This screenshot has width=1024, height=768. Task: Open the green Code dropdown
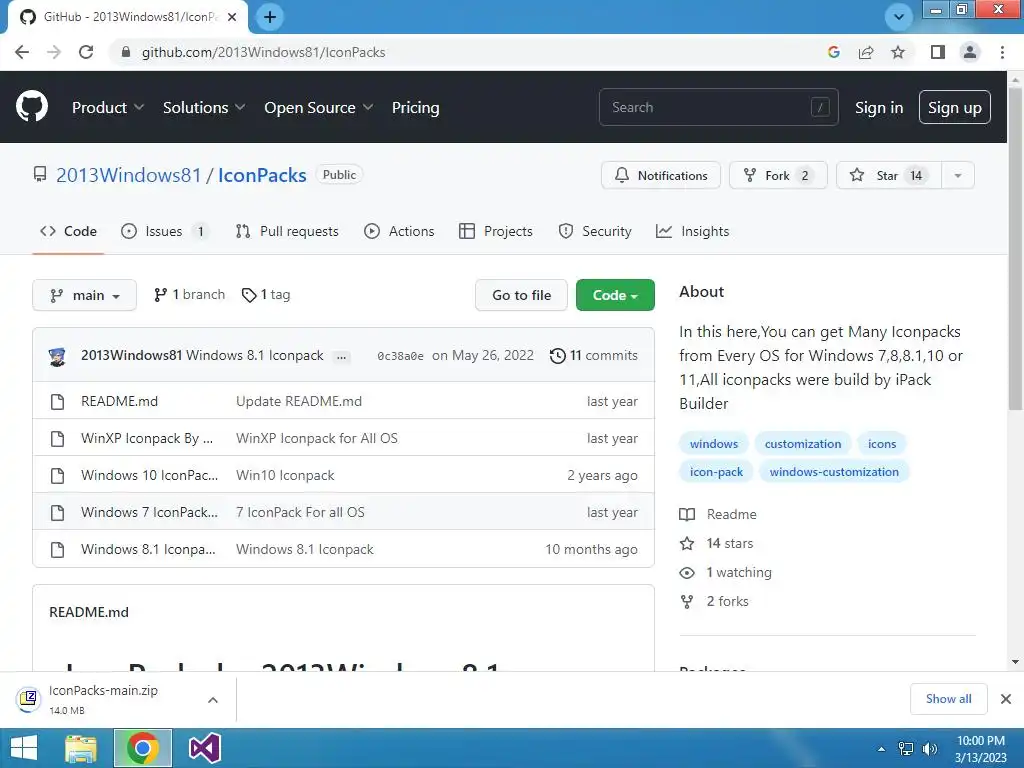tap(615, 295)
